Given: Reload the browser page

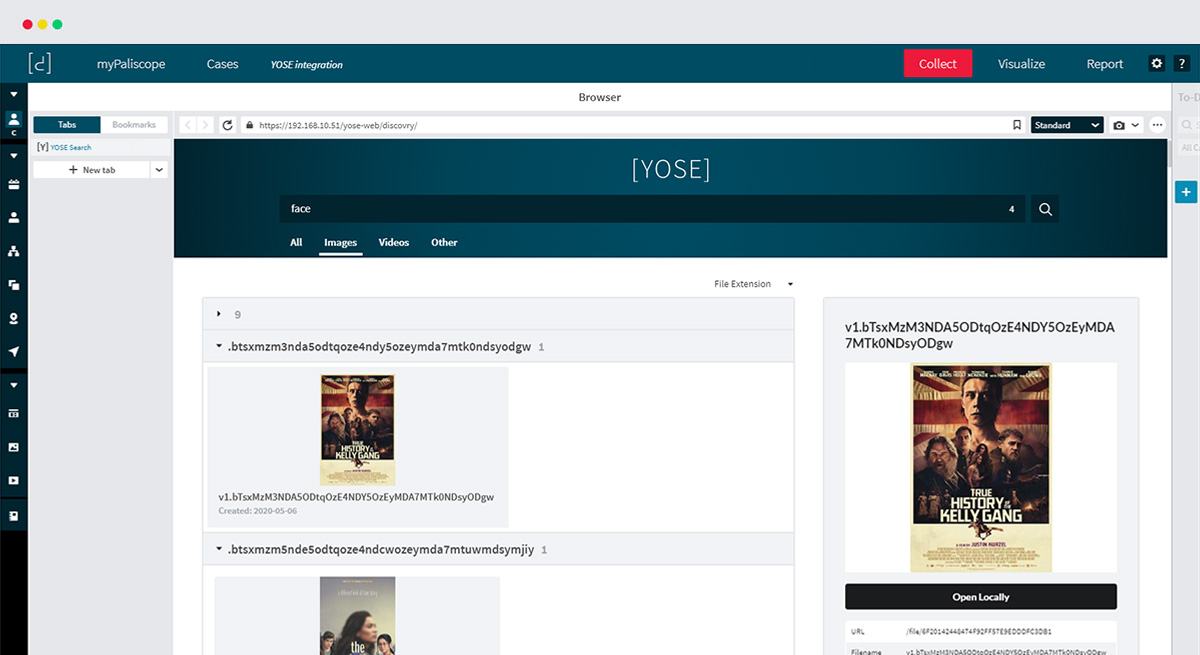Looking at the screenshot, I should (227, 125).
